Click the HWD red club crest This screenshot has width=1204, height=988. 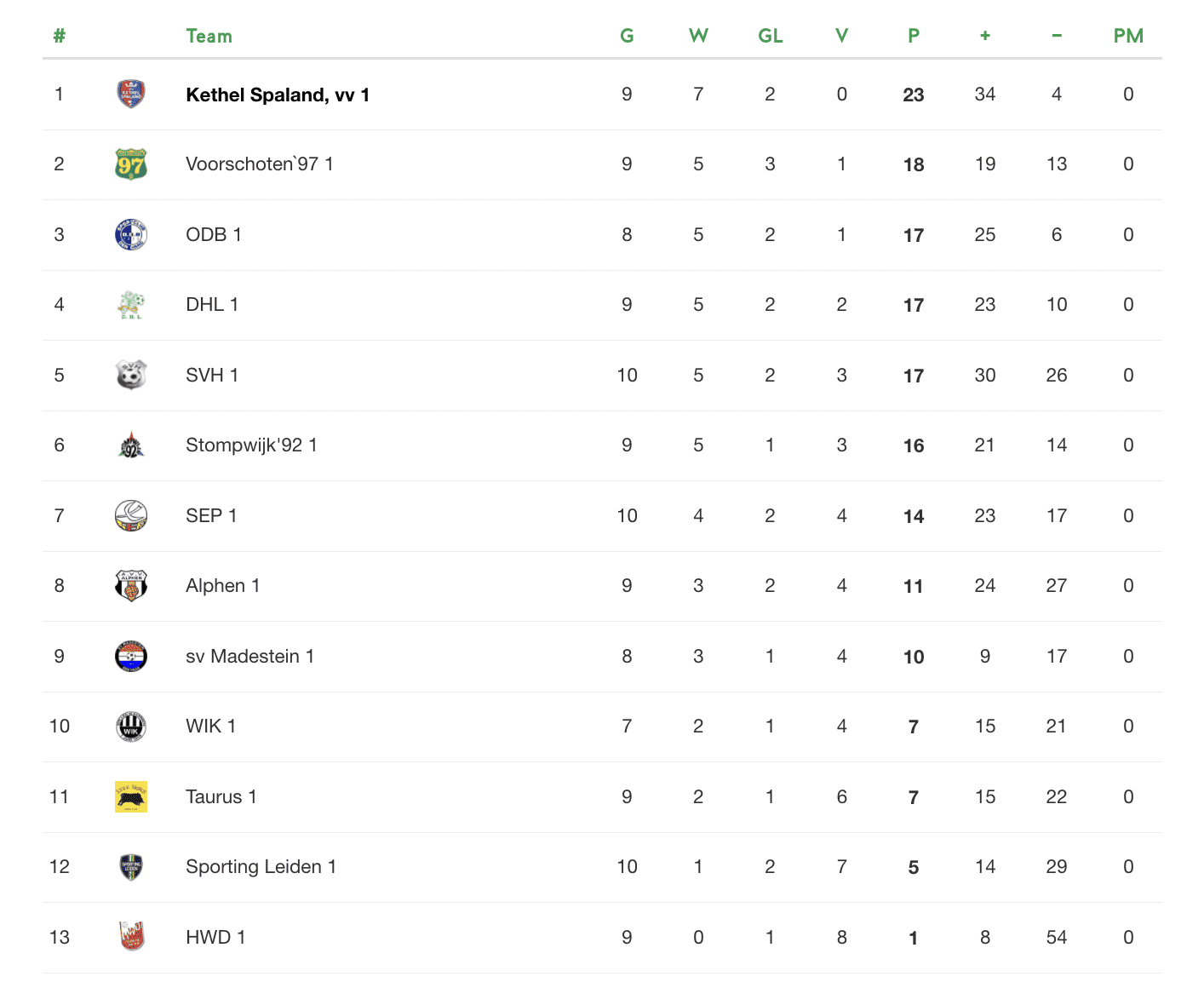pyautogui.click(x=131, y=937)
